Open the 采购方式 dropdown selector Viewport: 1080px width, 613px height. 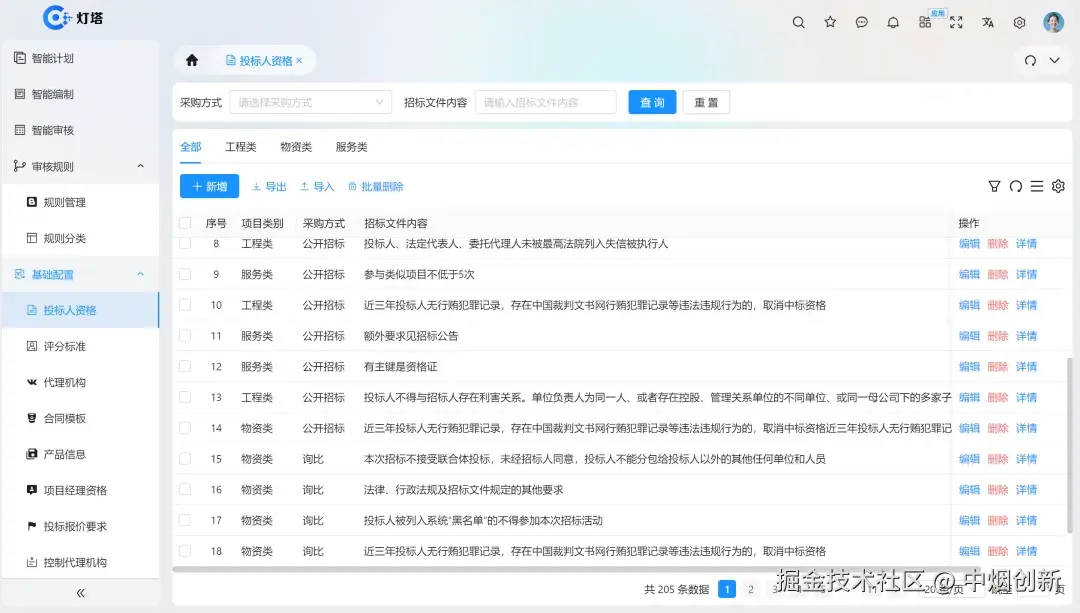(310, 101)
